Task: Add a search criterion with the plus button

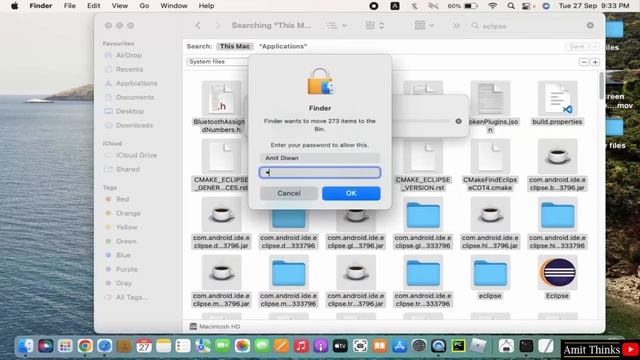Action: [x=595, y=62]
